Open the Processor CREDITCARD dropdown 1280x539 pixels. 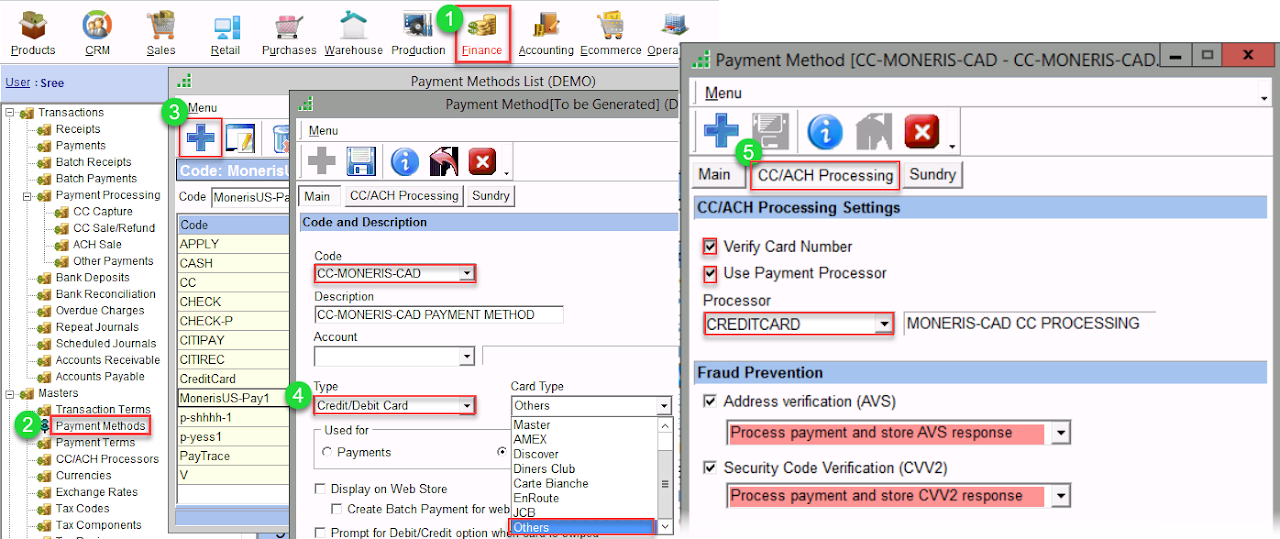point(883,324)
